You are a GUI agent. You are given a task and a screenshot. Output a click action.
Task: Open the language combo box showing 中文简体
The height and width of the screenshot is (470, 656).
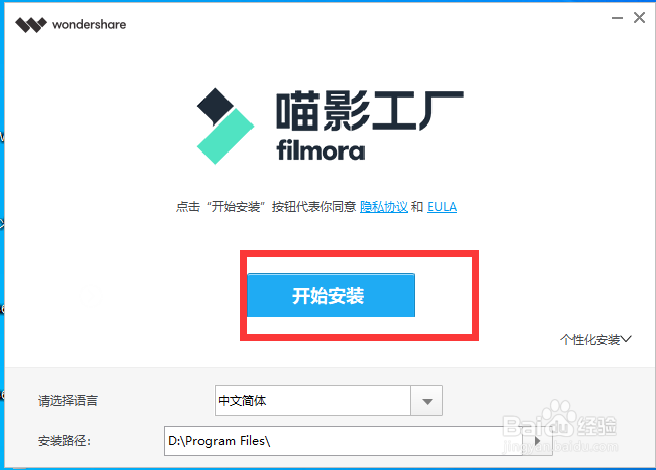[x=328, y=401]
